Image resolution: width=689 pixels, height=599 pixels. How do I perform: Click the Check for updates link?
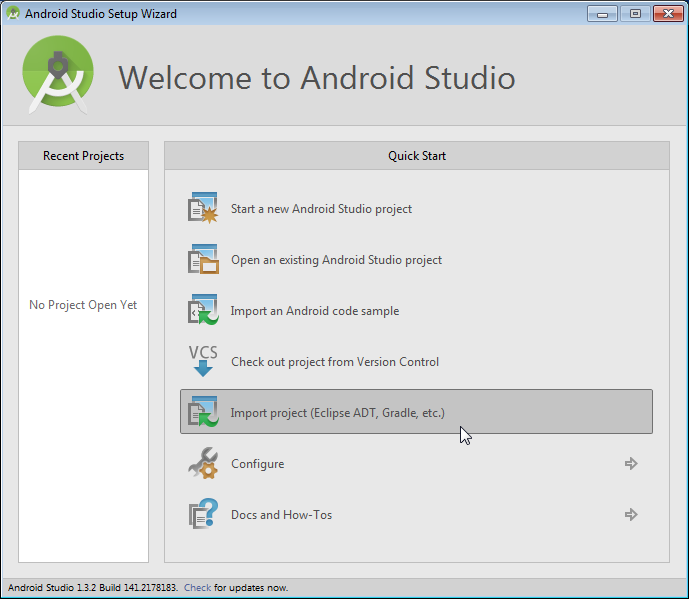click(x=197, y=588)
